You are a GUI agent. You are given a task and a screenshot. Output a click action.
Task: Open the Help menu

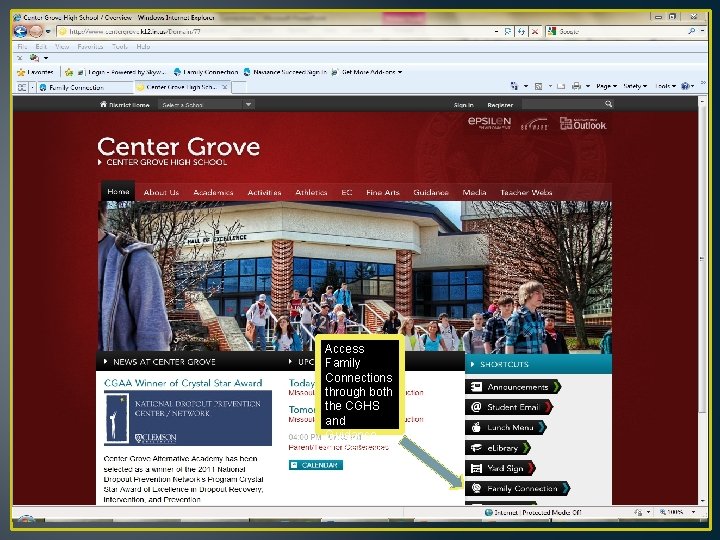pos(143,46)
